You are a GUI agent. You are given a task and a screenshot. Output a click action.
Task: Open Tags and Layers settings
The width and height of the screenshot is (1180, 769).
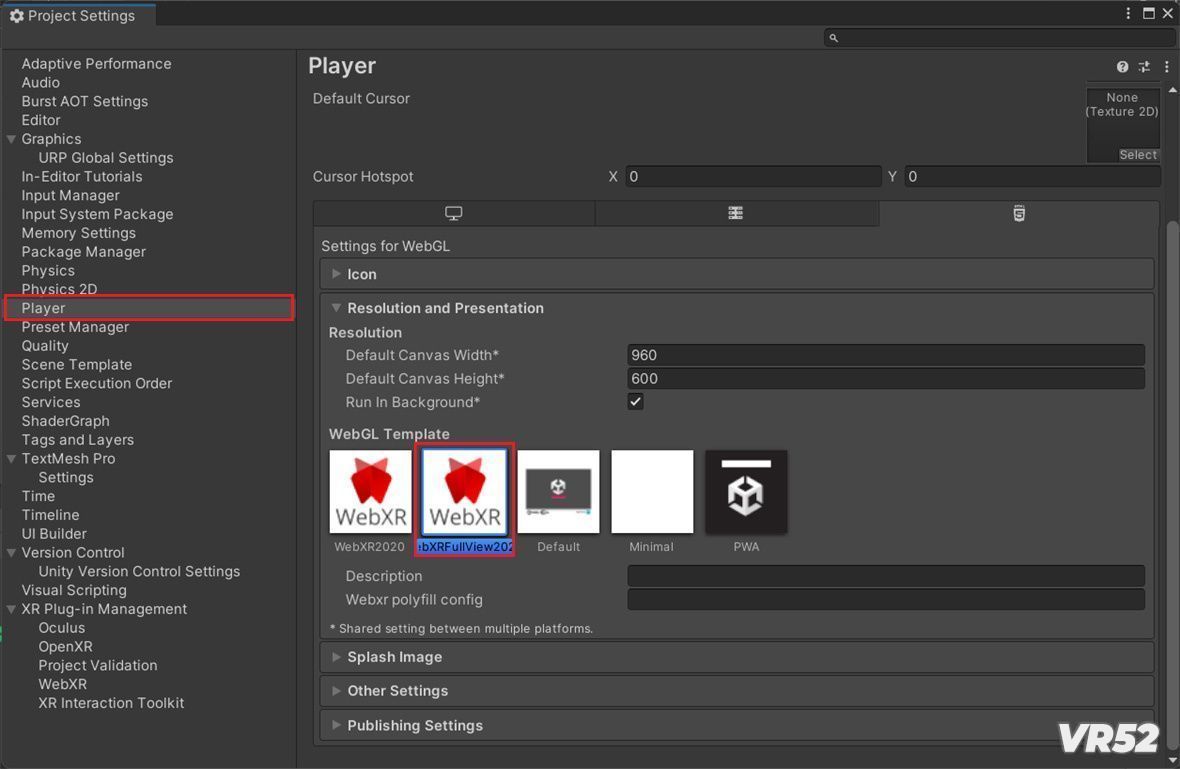(78, 440)
